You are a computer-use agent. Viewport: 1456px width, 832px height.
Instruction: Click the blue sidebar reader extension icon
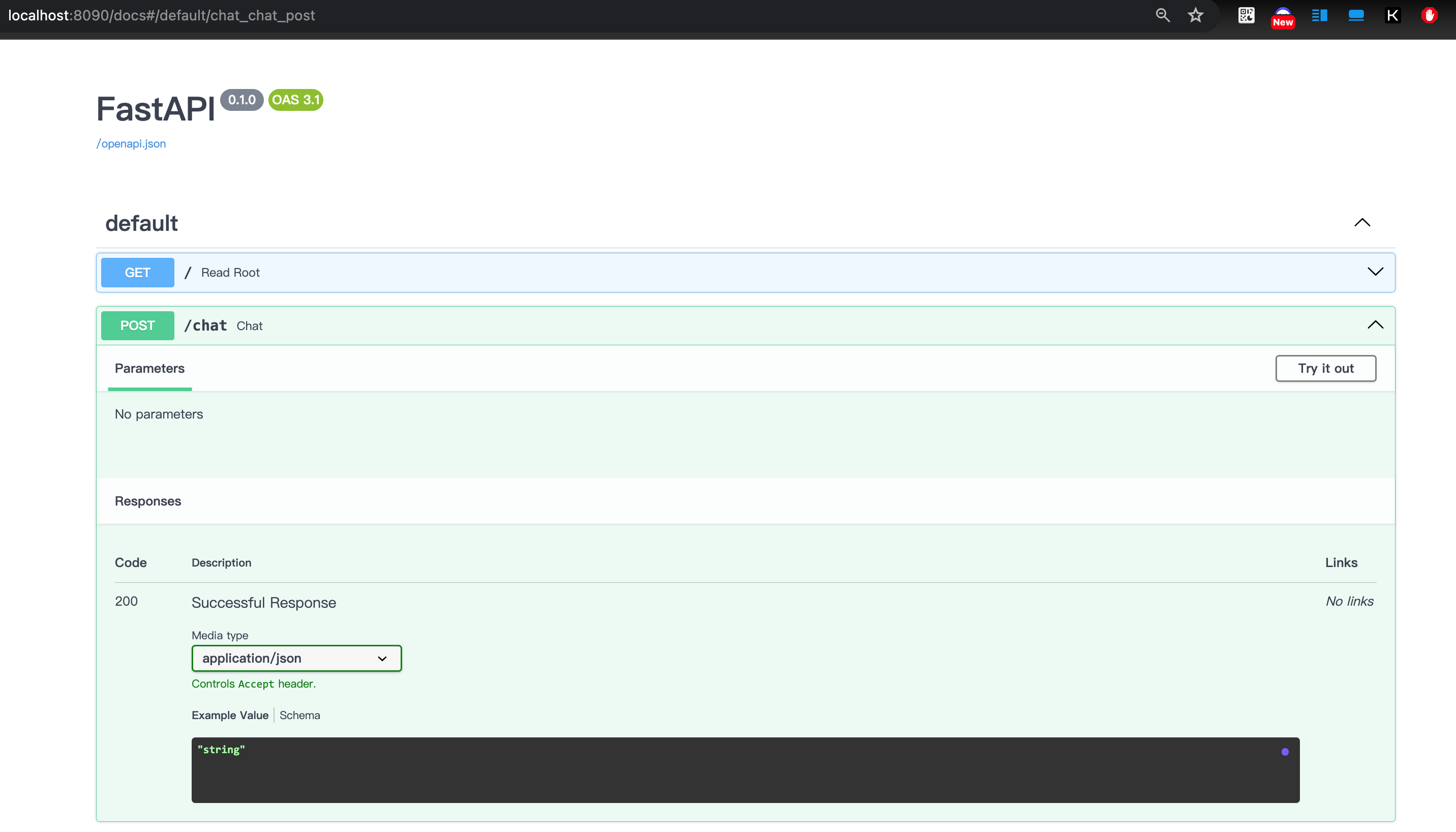click(x=1319, y=15)
